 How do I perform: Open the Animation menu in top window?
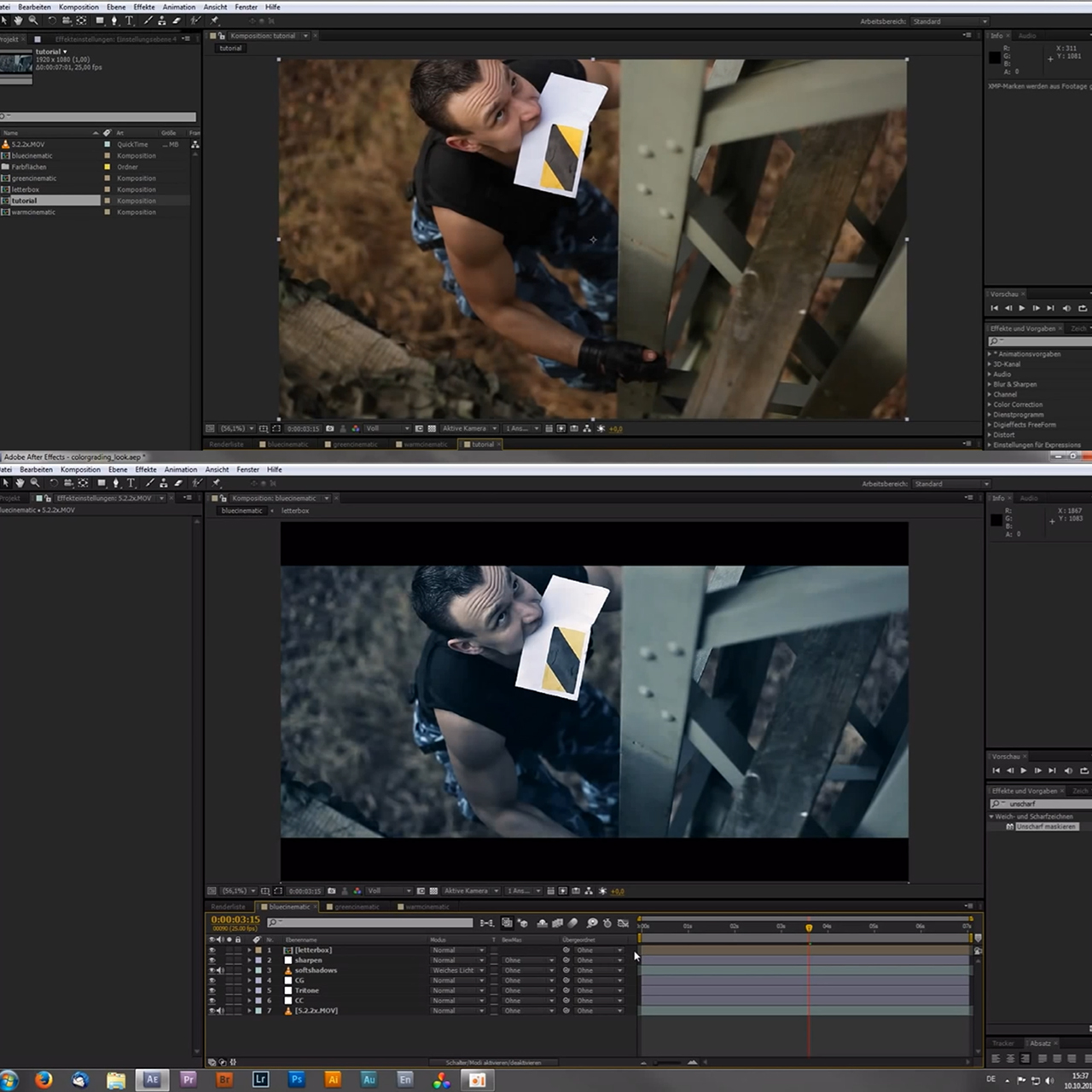(x=178, y=7)
